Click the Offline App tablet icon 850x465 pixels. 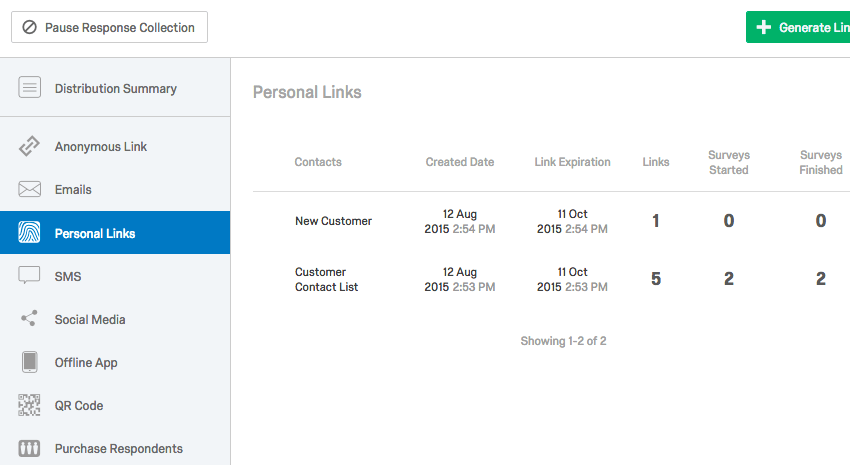(30, 362)
